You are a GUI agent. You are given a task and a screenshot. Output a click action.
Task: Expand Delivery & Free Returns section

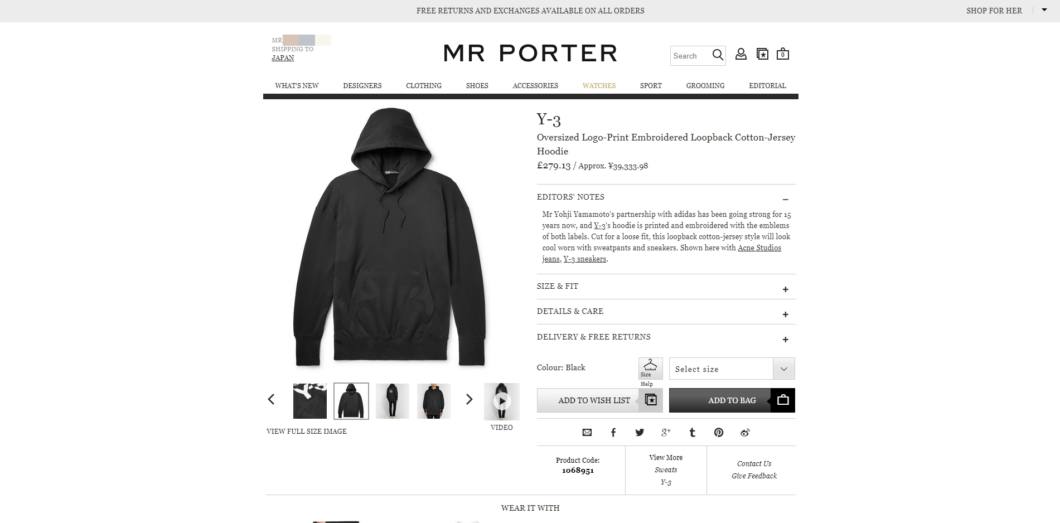786,340
